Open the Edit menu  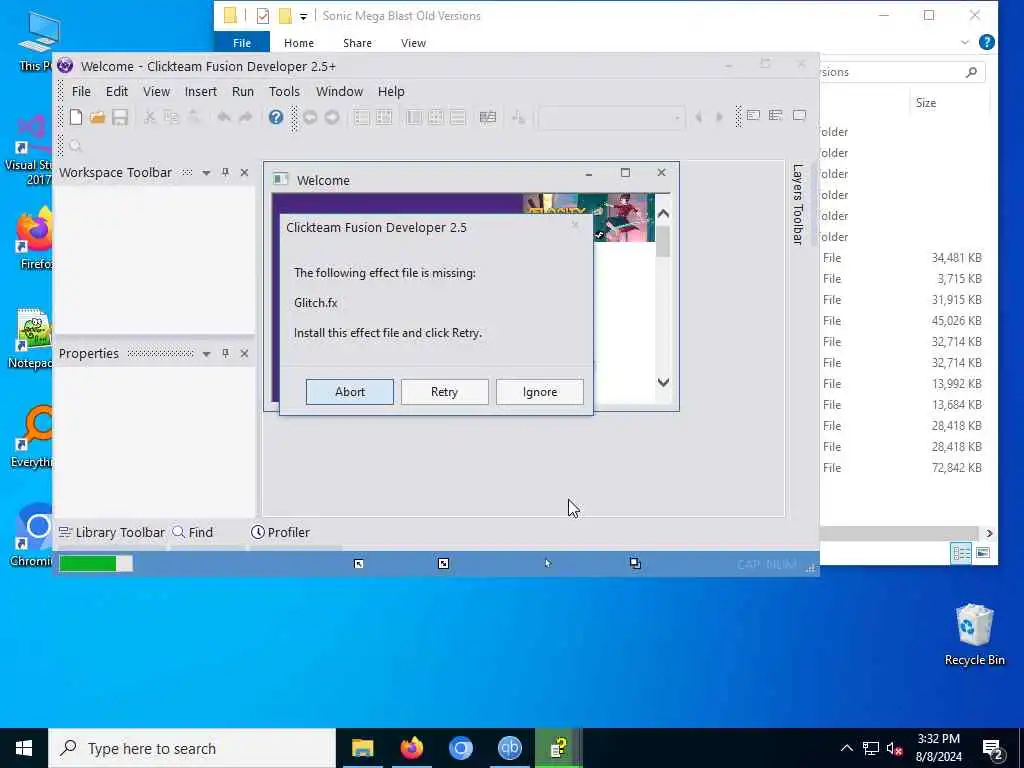pyautogui.click(x=117, y=91)
